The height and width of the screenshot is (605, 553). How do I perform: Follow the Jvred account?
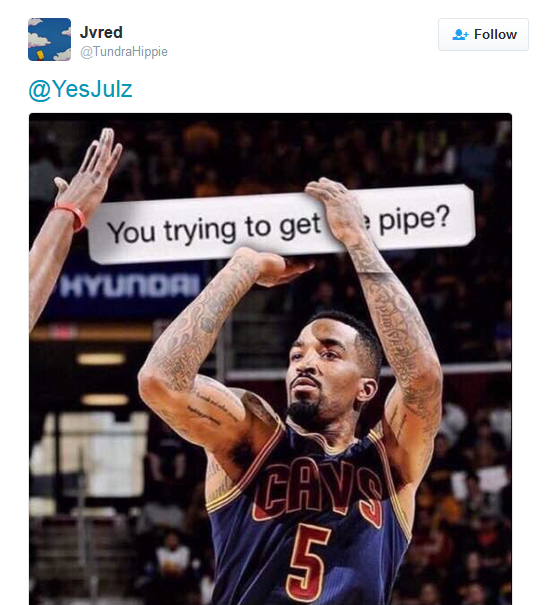coord(483,34)
